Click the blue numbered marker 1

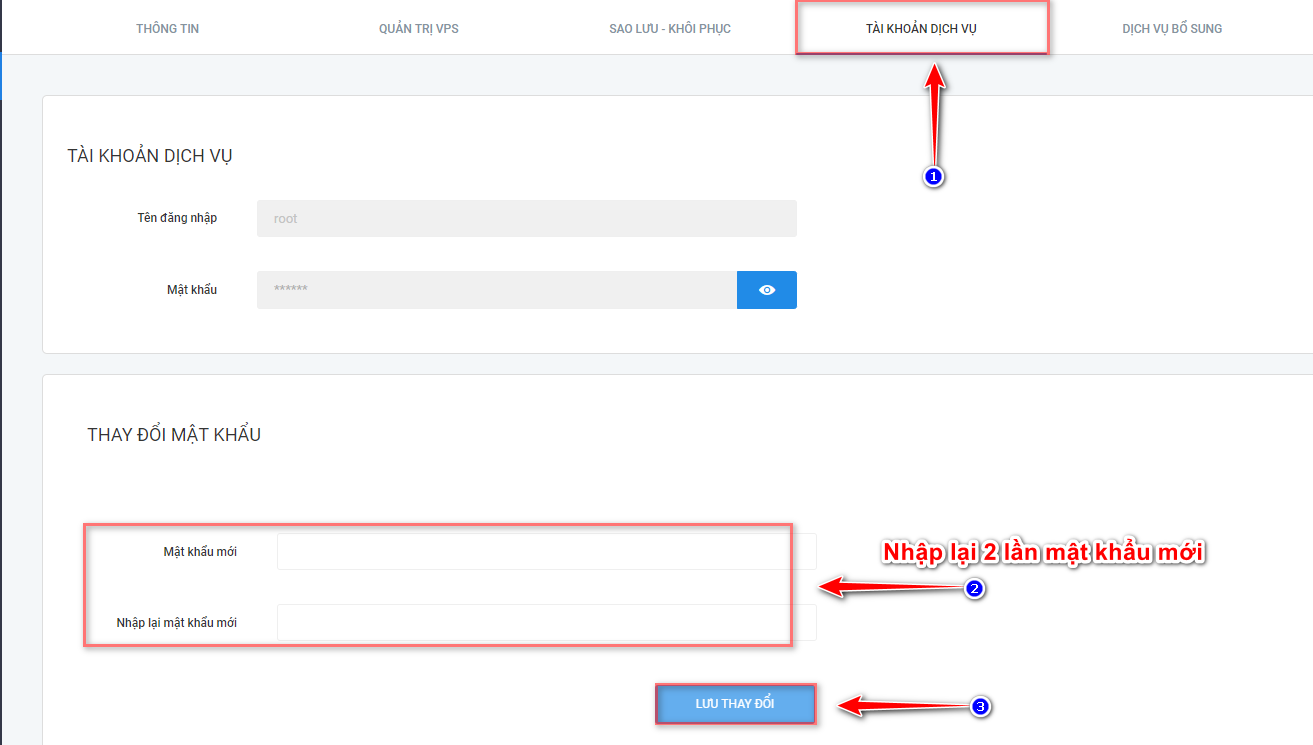933,176
